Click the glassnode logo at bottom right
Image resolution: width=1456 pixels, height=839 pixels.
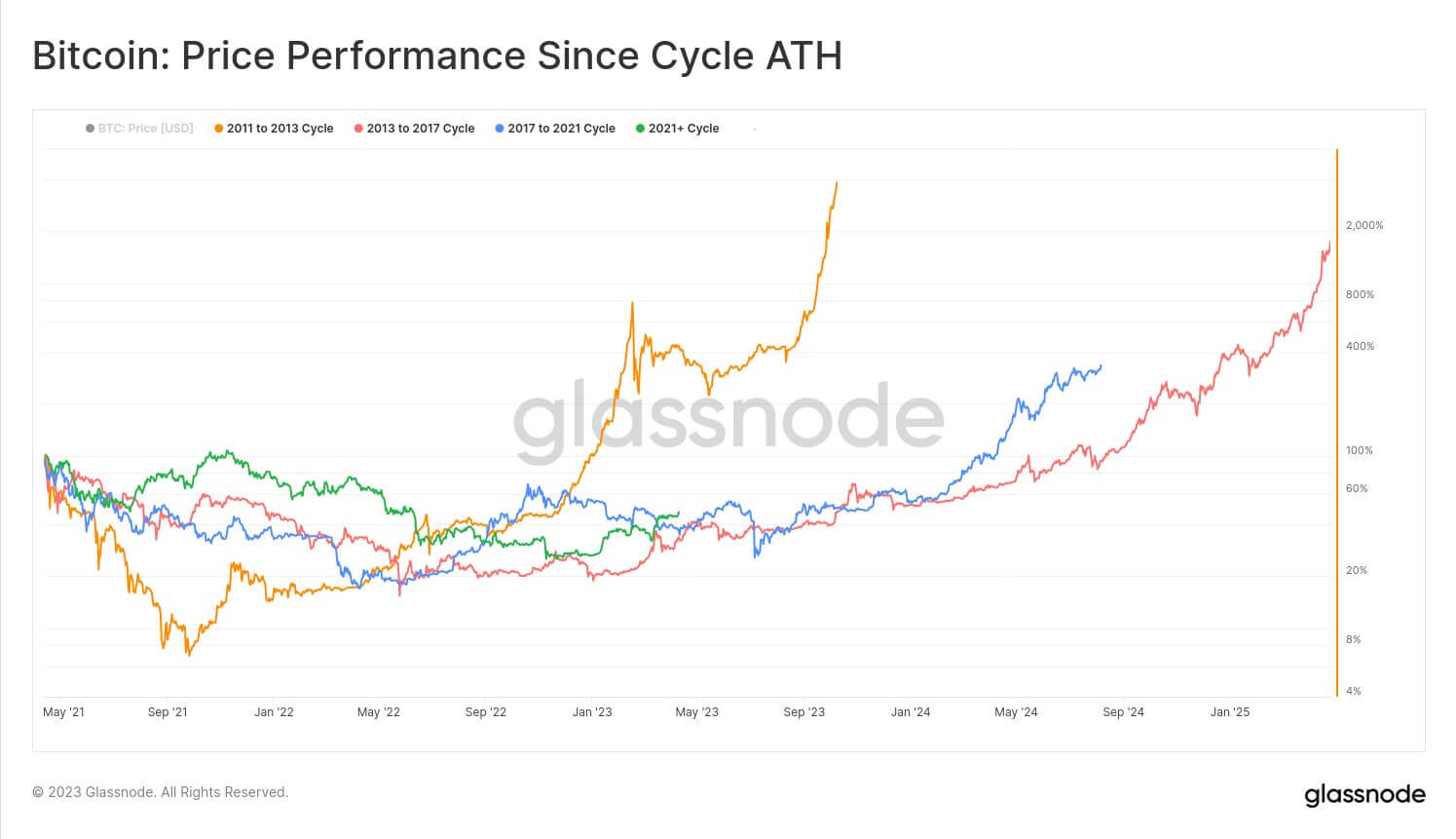click(1364, 795)
